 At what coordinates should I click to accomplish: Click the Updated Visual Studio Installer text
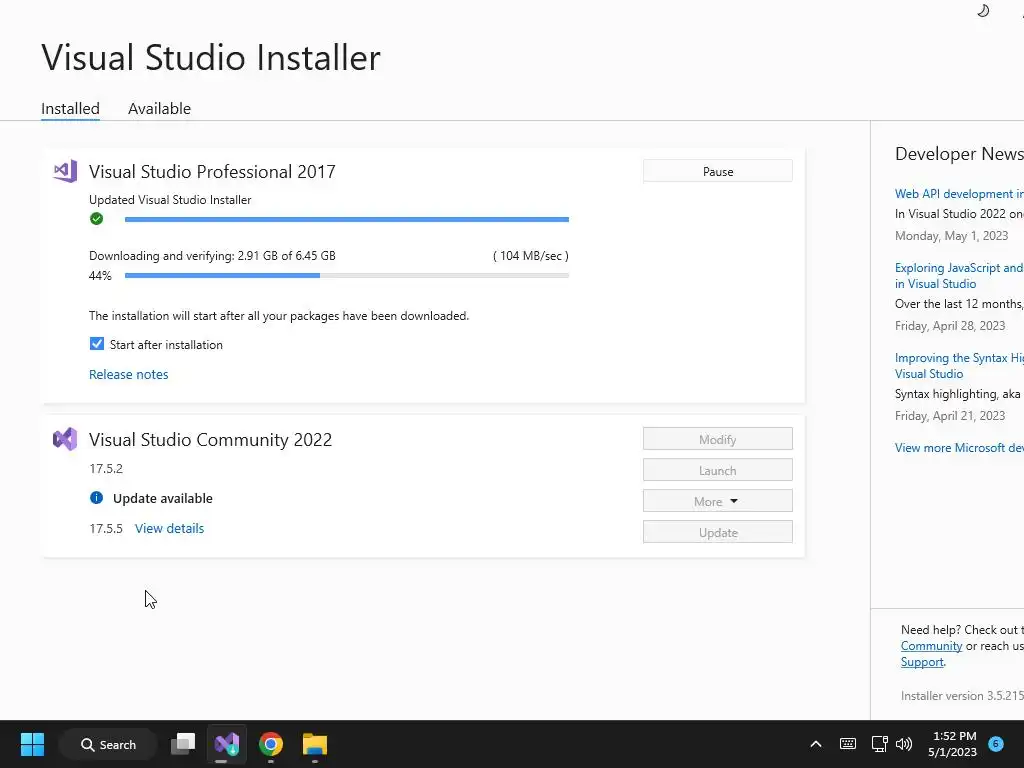(170, 200)
